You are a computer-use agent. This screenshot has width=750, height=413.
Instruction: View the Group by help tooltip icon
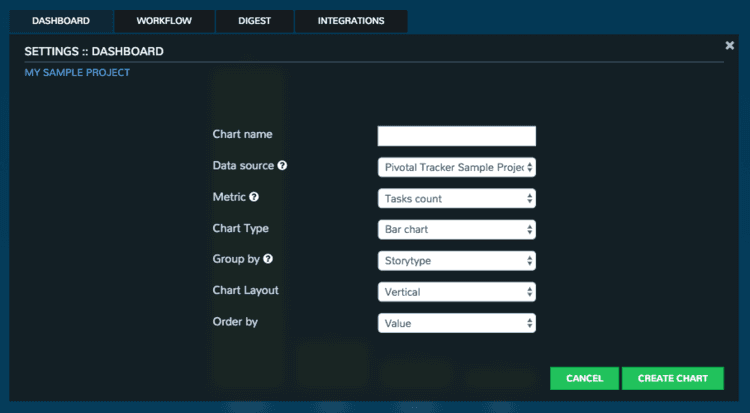[x=268, y=259]
